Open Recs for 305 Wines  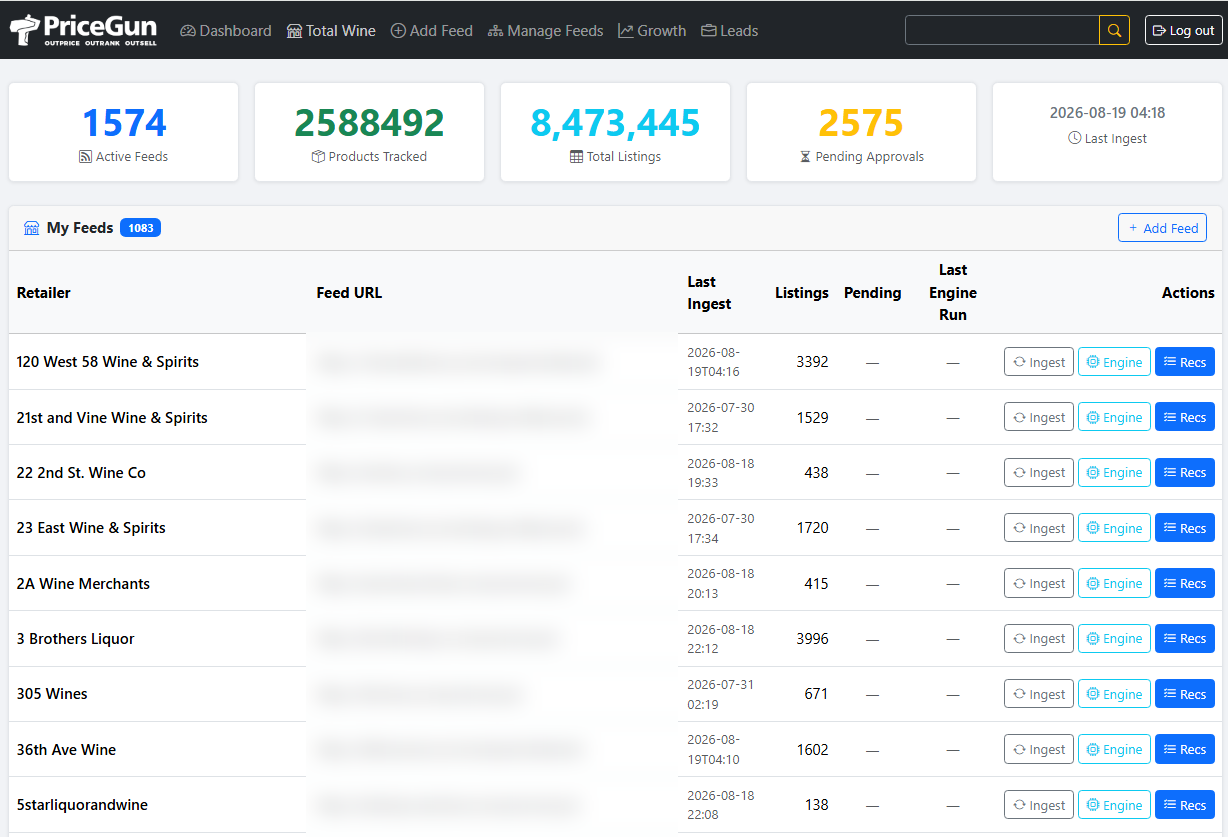1185,694
